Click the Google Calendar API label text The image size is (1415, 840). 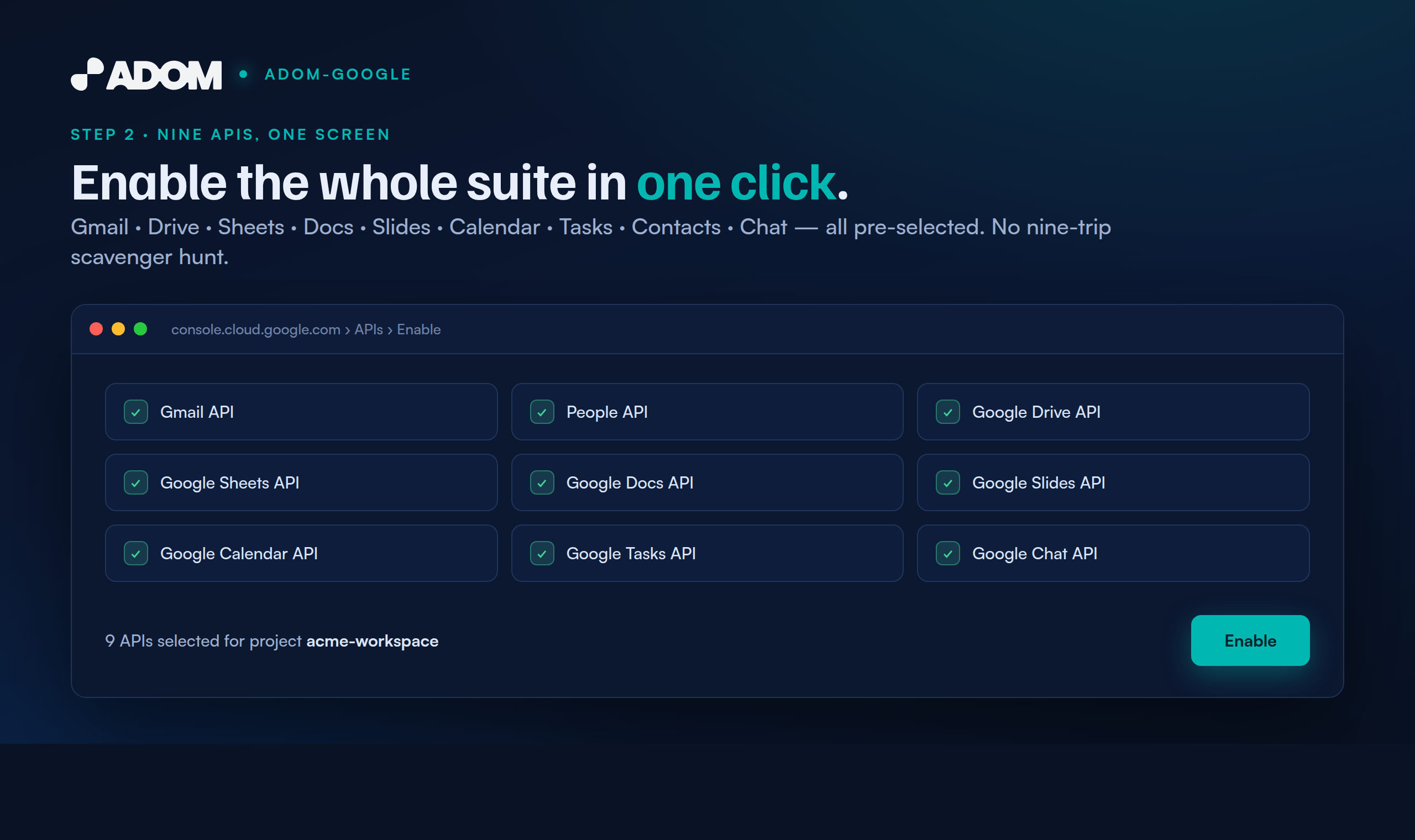239,554
